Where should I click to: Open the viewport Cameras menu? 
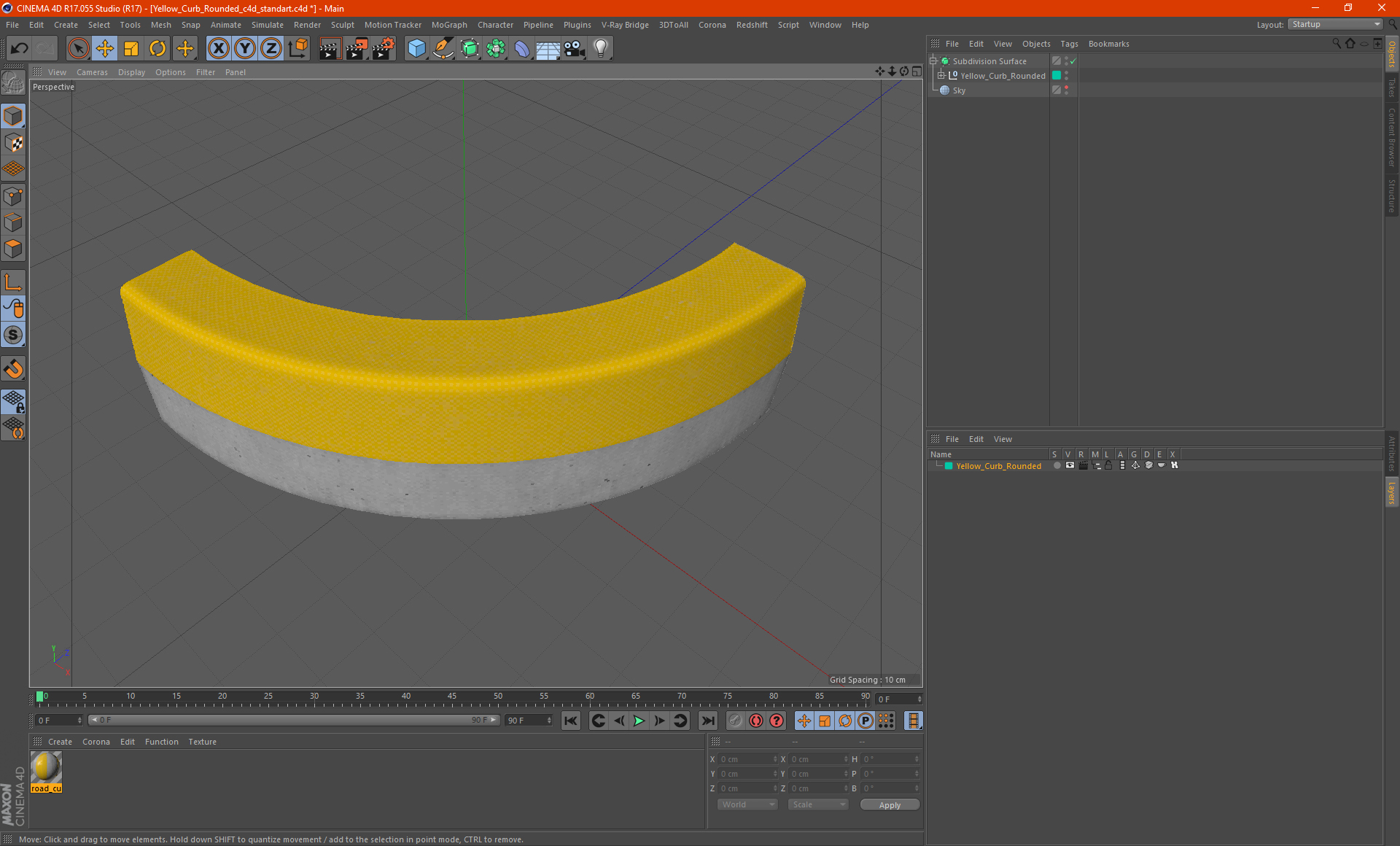[92, 72]
